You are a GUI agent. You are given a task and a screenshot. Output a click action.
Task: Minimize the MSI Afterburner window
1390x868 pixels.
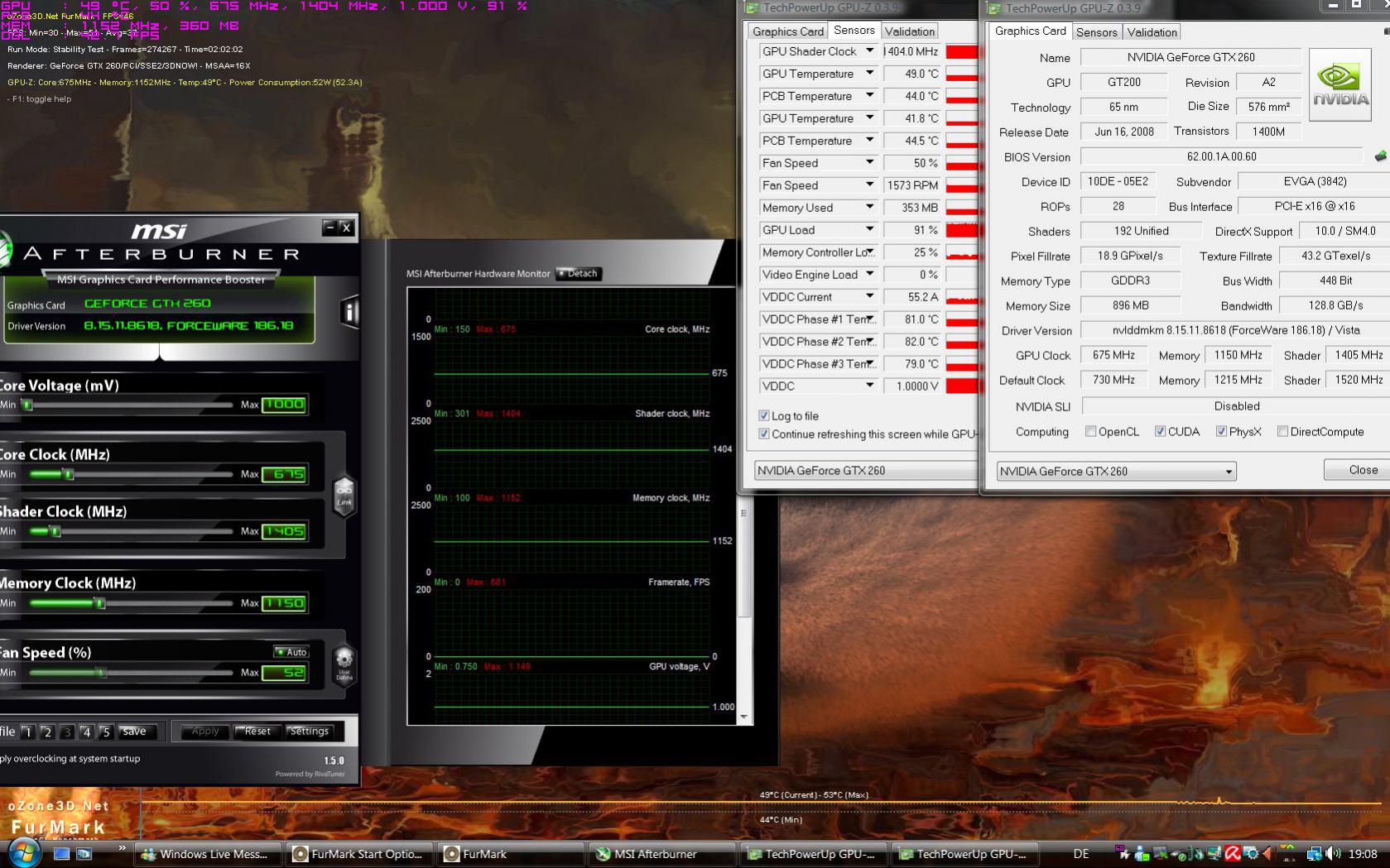pyautogui.click(x=329, y=227)
